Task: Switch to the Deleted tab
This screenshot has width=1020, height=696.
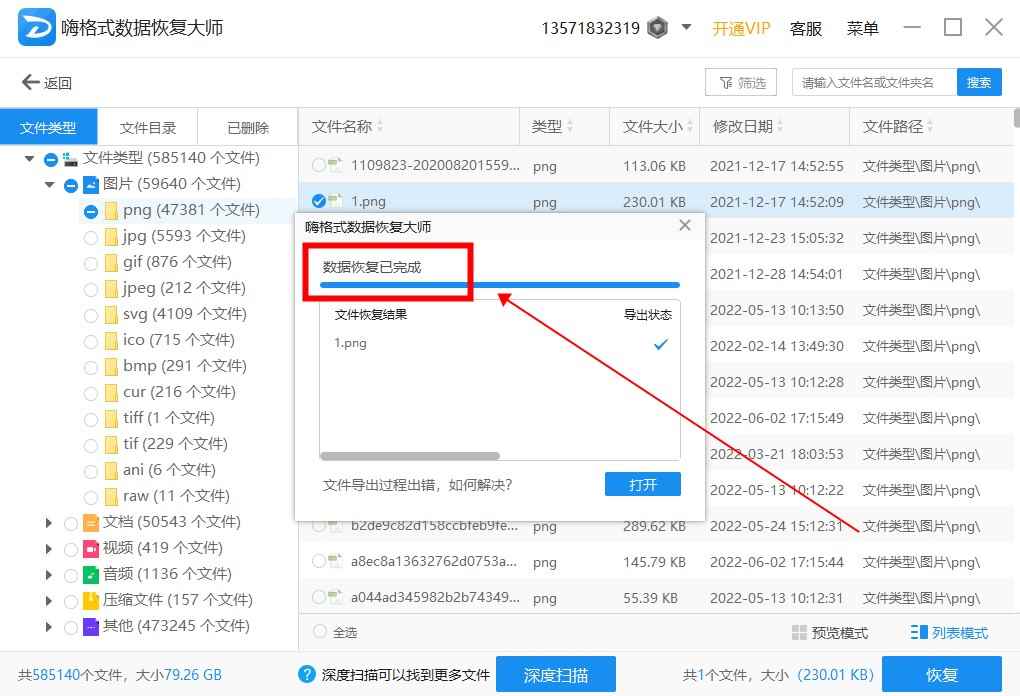Action: (247, 128)
